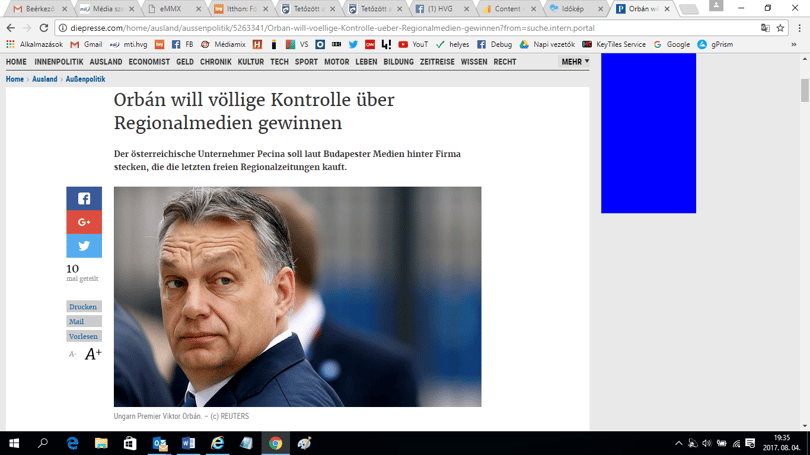Click Ausland breadcrumb link
This screenshot has height=455, width=810.
(x=44, y=79)
